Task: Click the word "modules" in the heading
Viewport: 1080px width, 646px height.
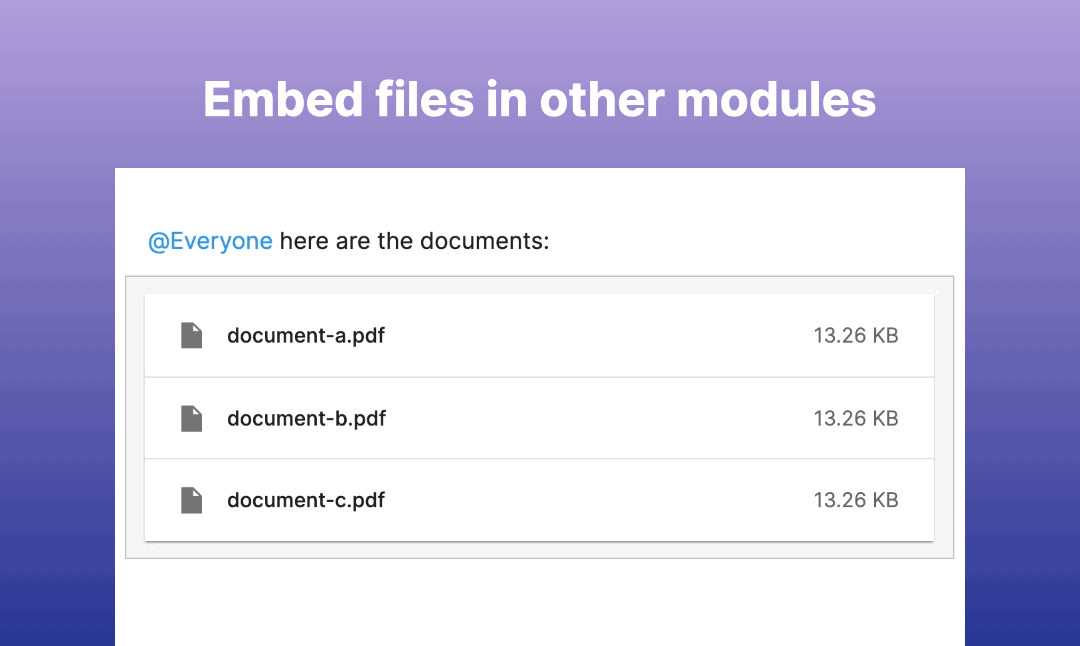Action: click(776, 100)
